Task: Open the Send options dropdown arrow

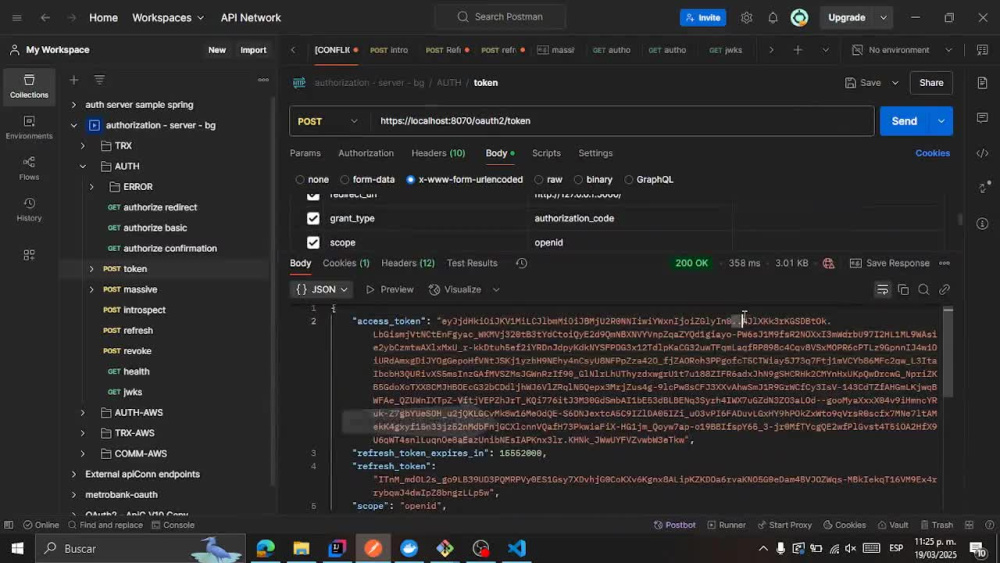Action: point(941,121)
